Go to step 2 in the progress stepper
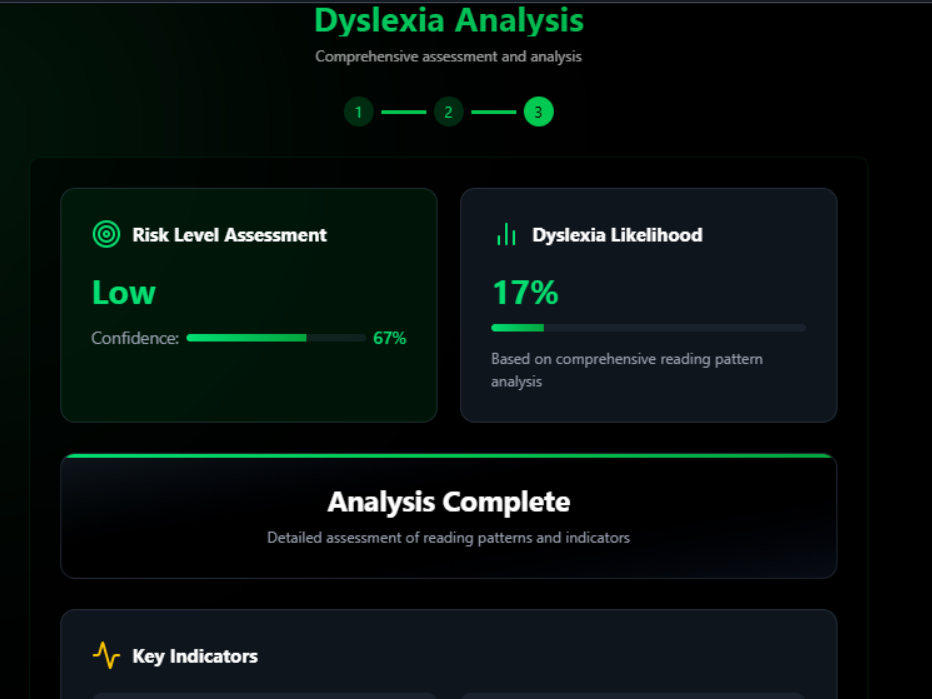The image size is (932, 699). click(x=449, y=112)
